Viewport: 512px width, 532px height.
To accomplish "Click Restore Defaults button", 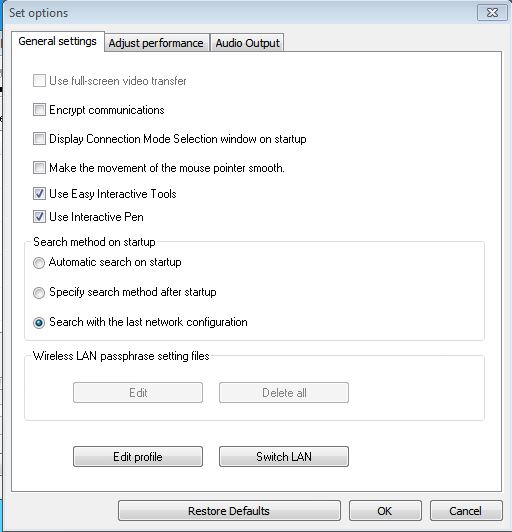I will pos(229,511).
